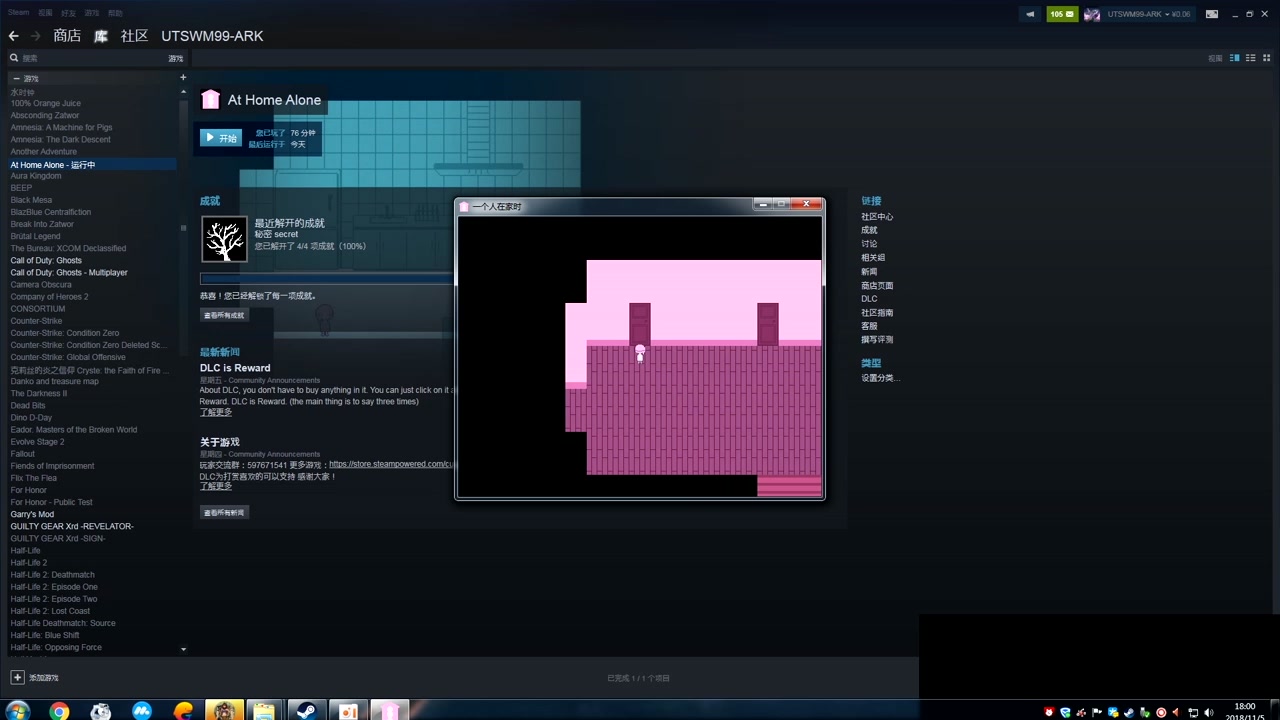Viewport: 1280px width, 720px height.
Task: Open the UTSWM99-ARK profile tab
Action: 212,36
